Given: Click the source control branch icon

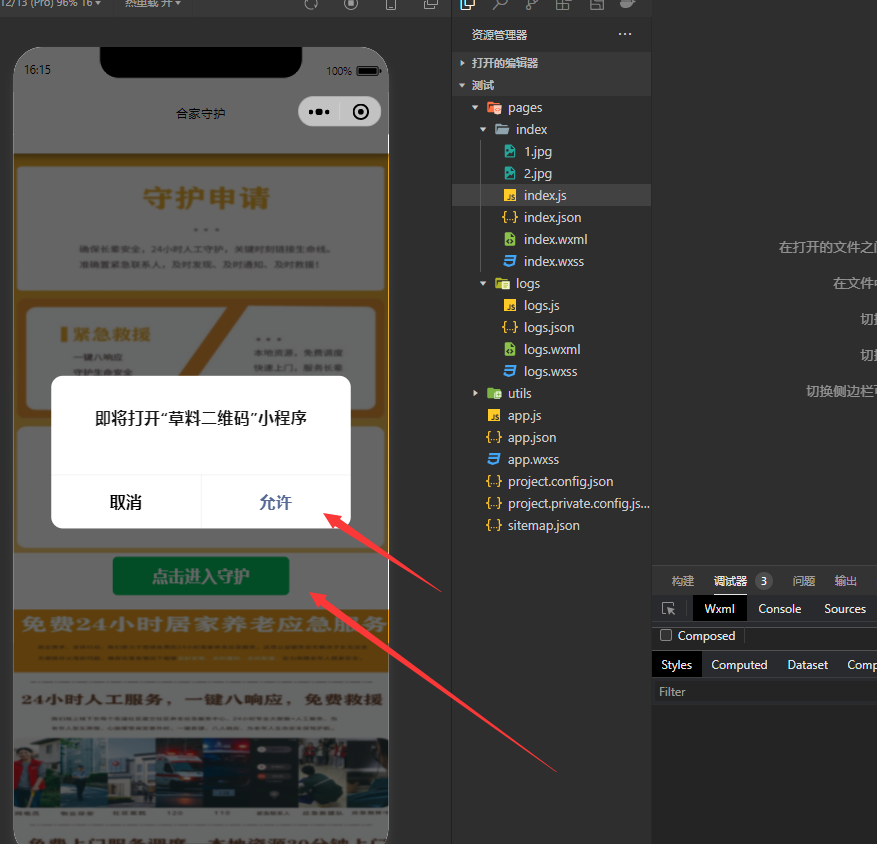Looking at the screenshot, I should (531, 4).
